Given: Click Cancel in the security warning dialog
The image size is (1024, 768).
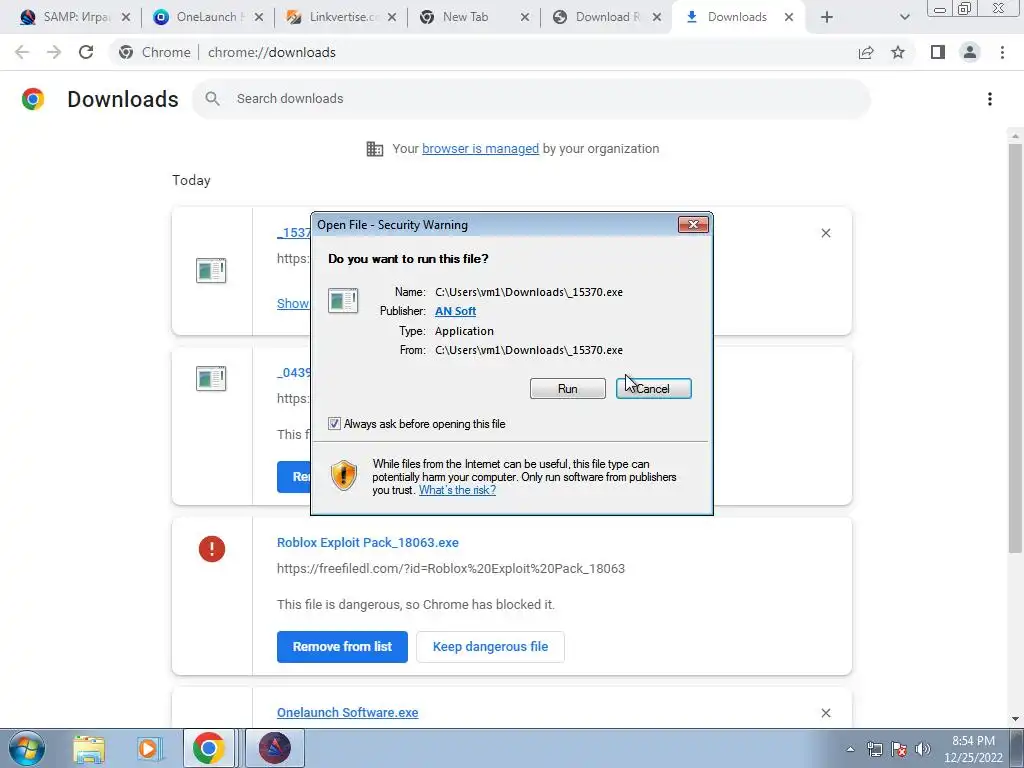Looking at the screenshot, I should click(x=653, y=389).
